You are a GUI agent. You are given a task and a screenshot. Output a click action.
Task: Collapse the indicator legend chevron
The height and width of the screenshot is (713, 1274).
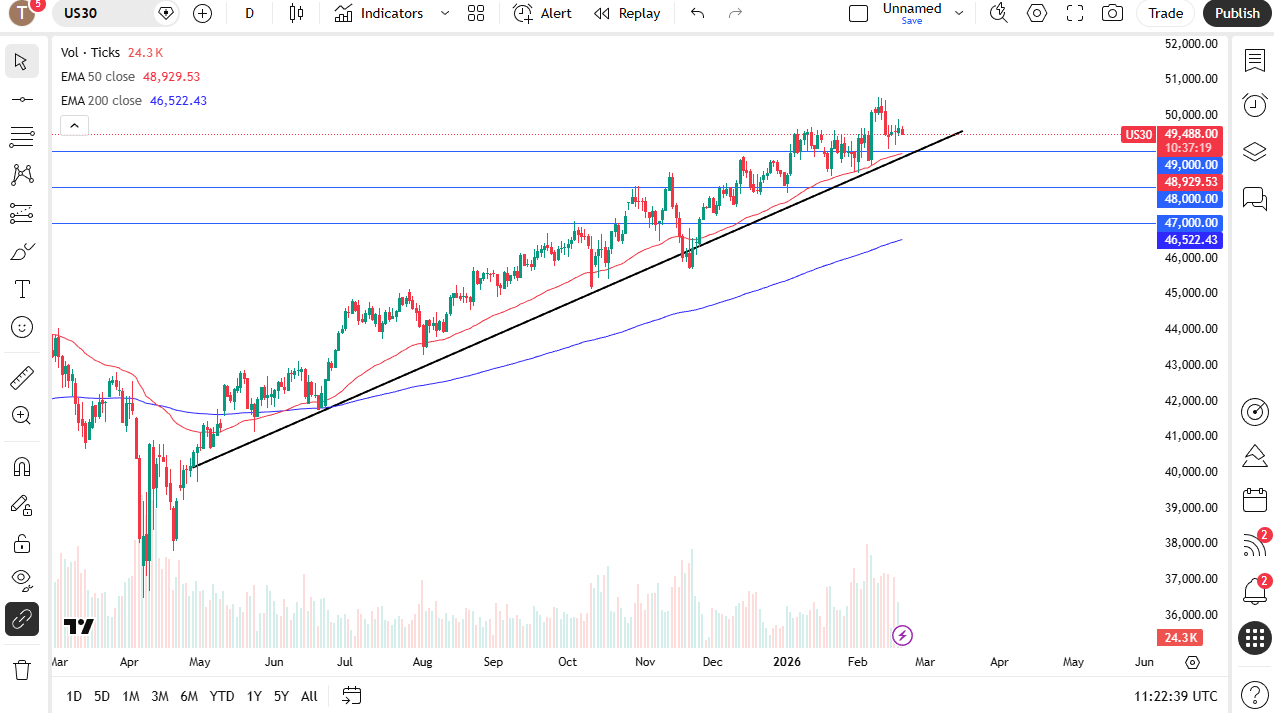click(x=75, y=125)
